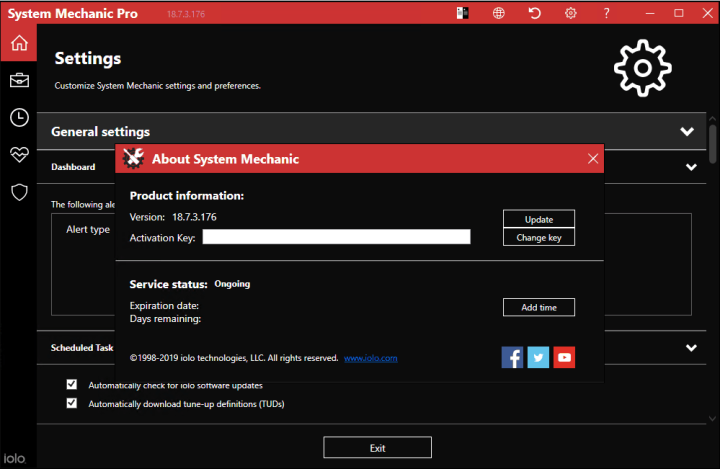The width and height of the screenshot is (720, 469).
Task: Click the circular undo arrow icon
Action: click(x=534, y=13)
